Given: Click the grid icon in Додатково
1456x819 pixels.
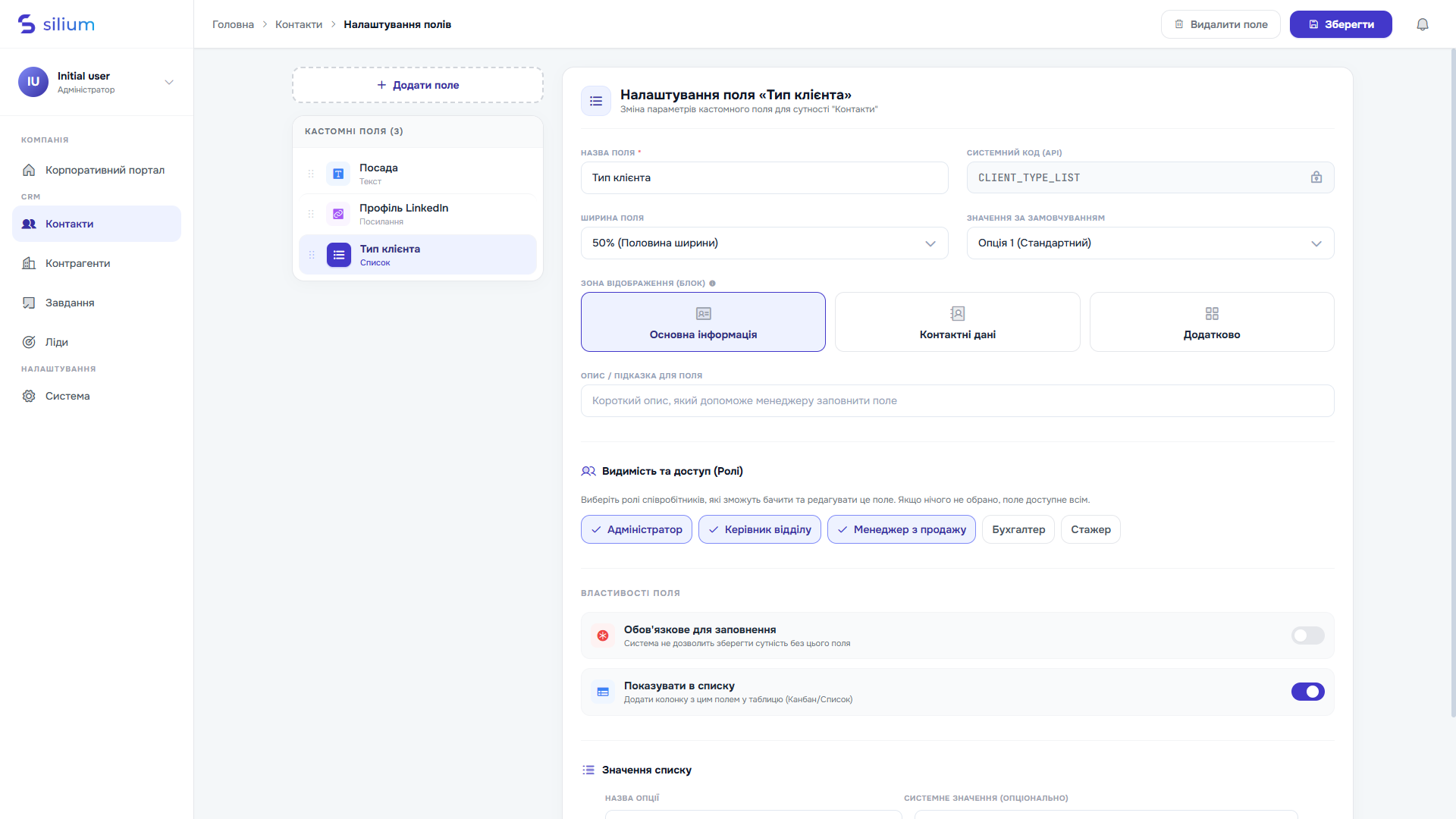Looking at the screenshot, I should tap(1212, 314).
